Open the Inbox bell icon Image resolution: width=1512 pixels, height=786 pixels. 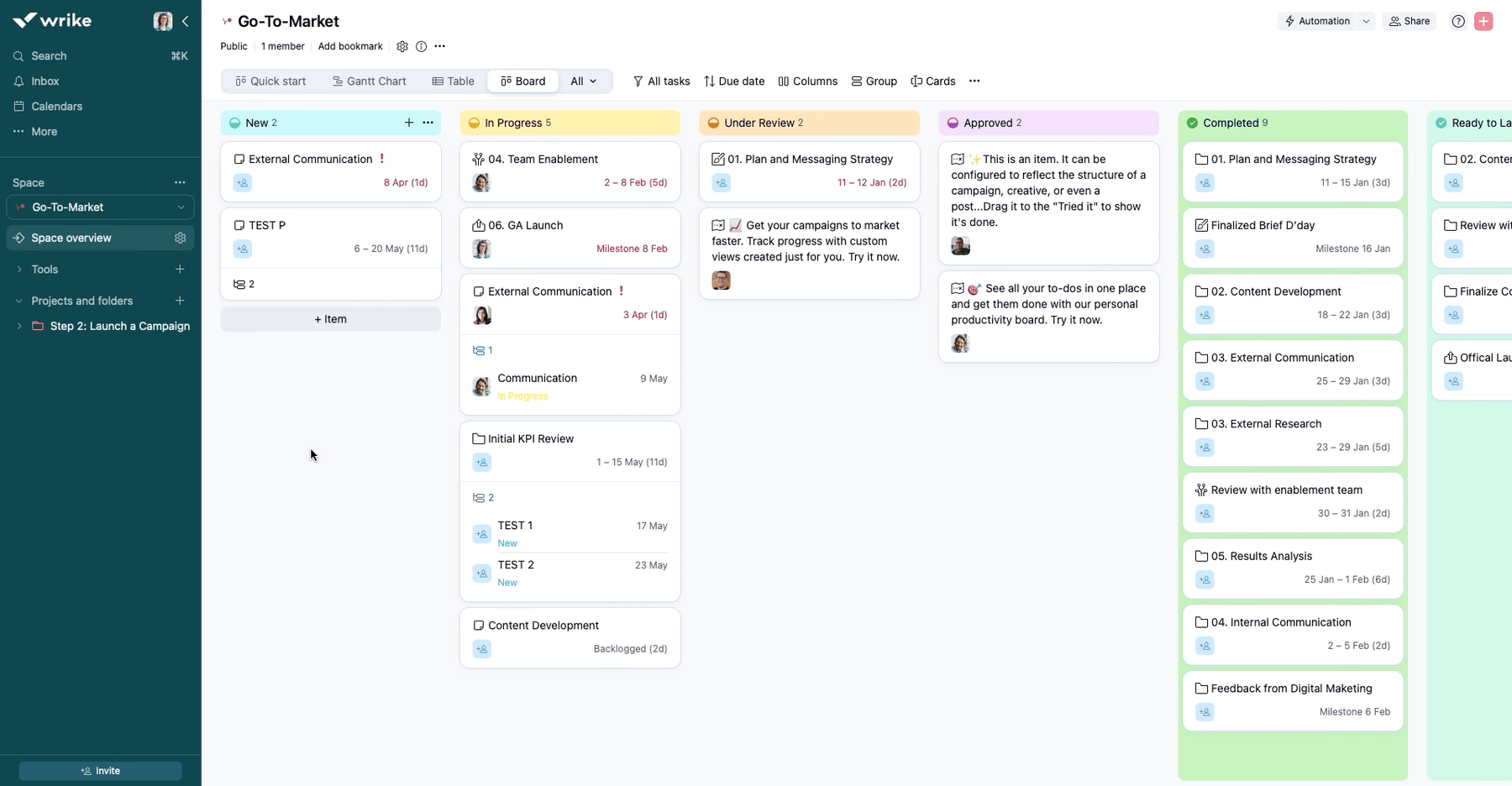click(x=17, y=81)
